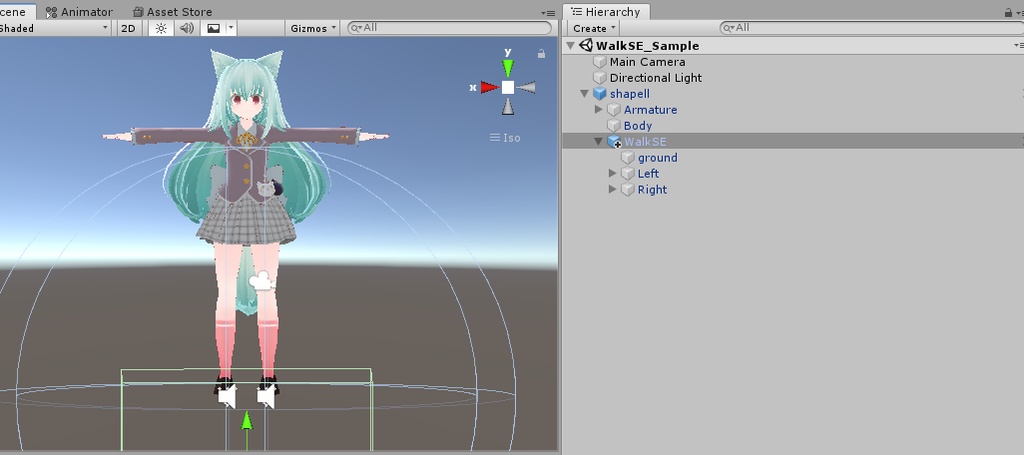The image size is (1024, 455).
Task: Click the Asset Store bag icon
Action: point(138,12)
